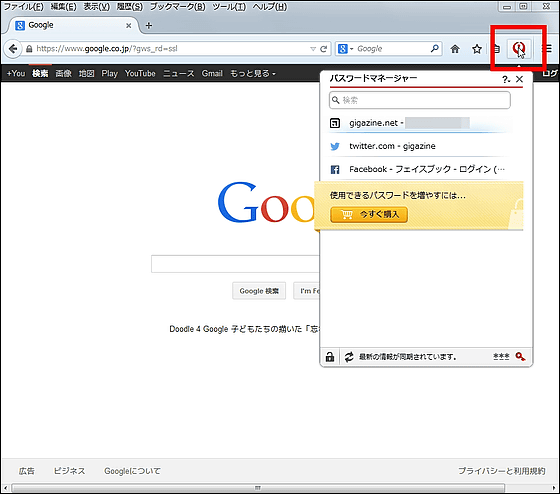This screenshot has height=494, width=560.
Task: Select the Google tab
Action: [73, 25]
